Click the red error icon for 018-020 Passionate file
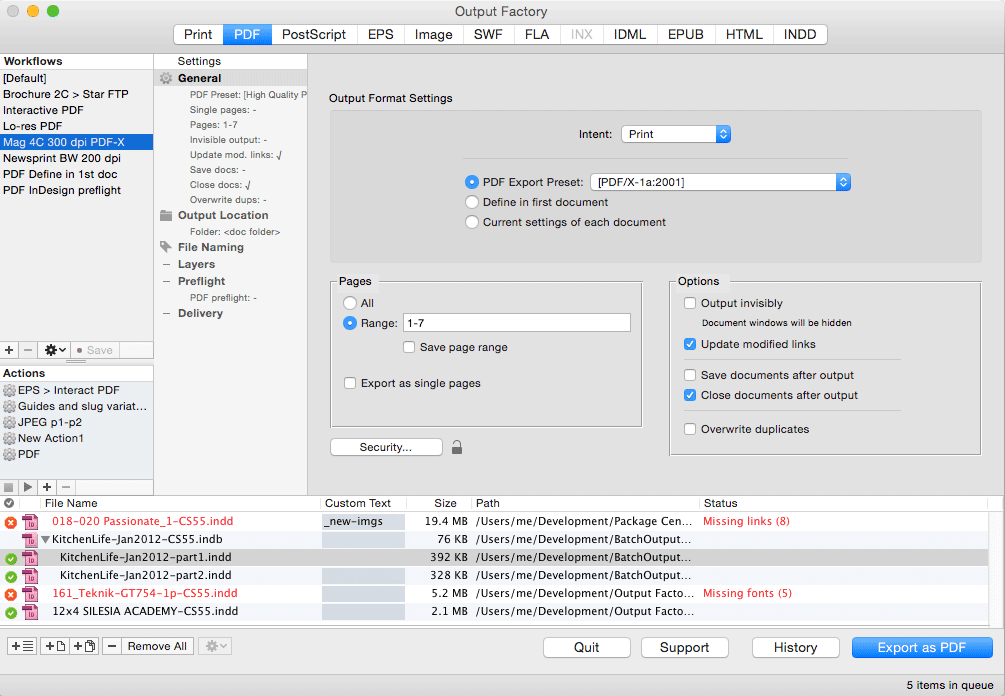 coord(10,522)
